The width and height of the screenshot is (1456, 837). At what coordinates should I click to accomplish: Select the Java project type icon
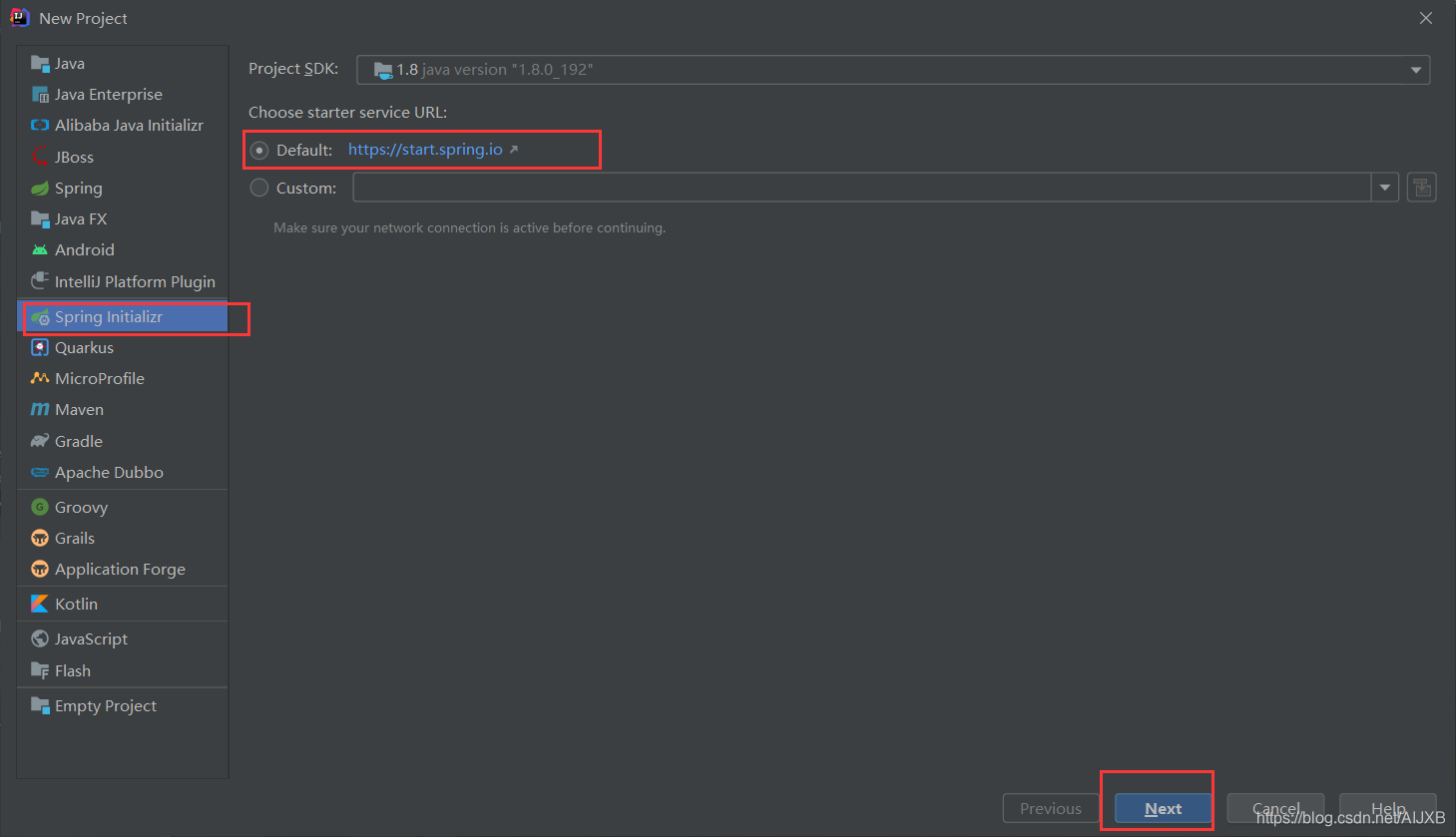pos(40,64)
